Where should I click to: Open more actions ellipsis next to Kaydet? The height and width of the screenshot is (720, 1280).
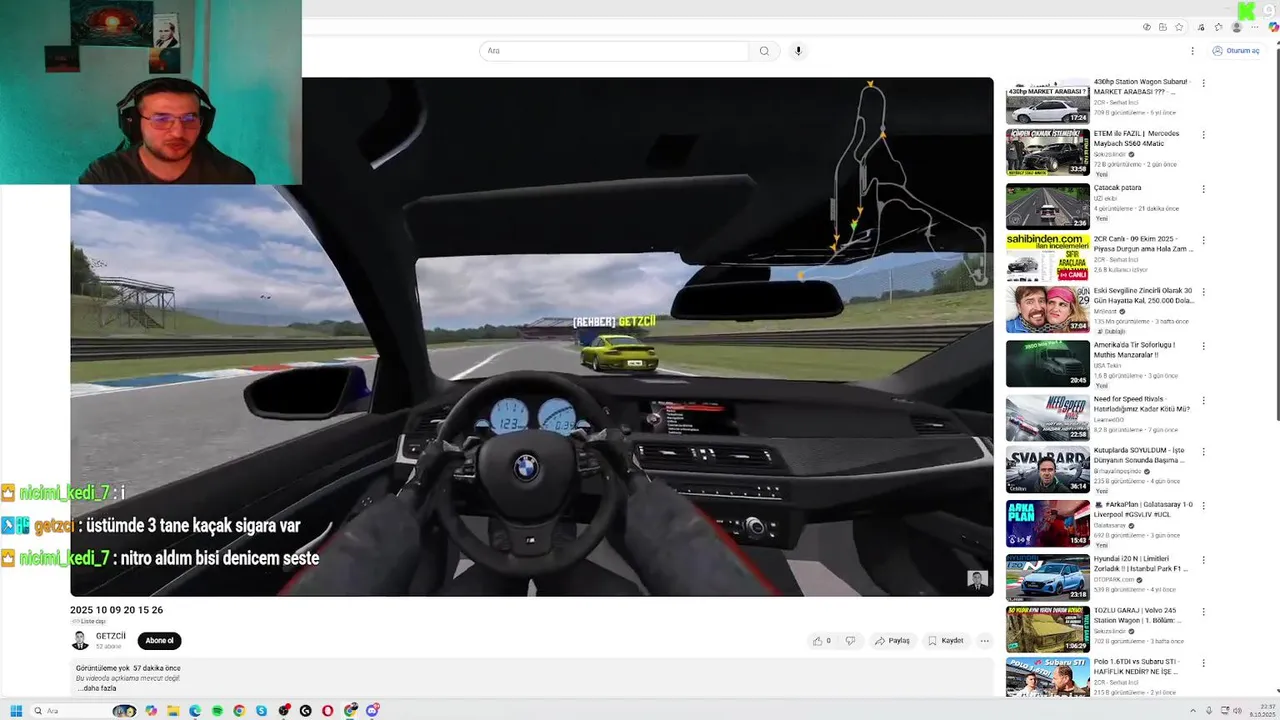[x=984, y=641]
